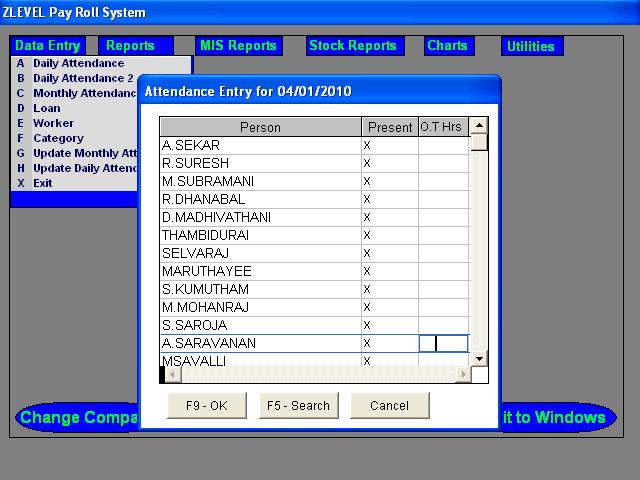The width and height of the screenshot is (640, 480).
Task: Select the THAMBIDURAI row name
Action: pyautogui.click(x=205, y=235)
